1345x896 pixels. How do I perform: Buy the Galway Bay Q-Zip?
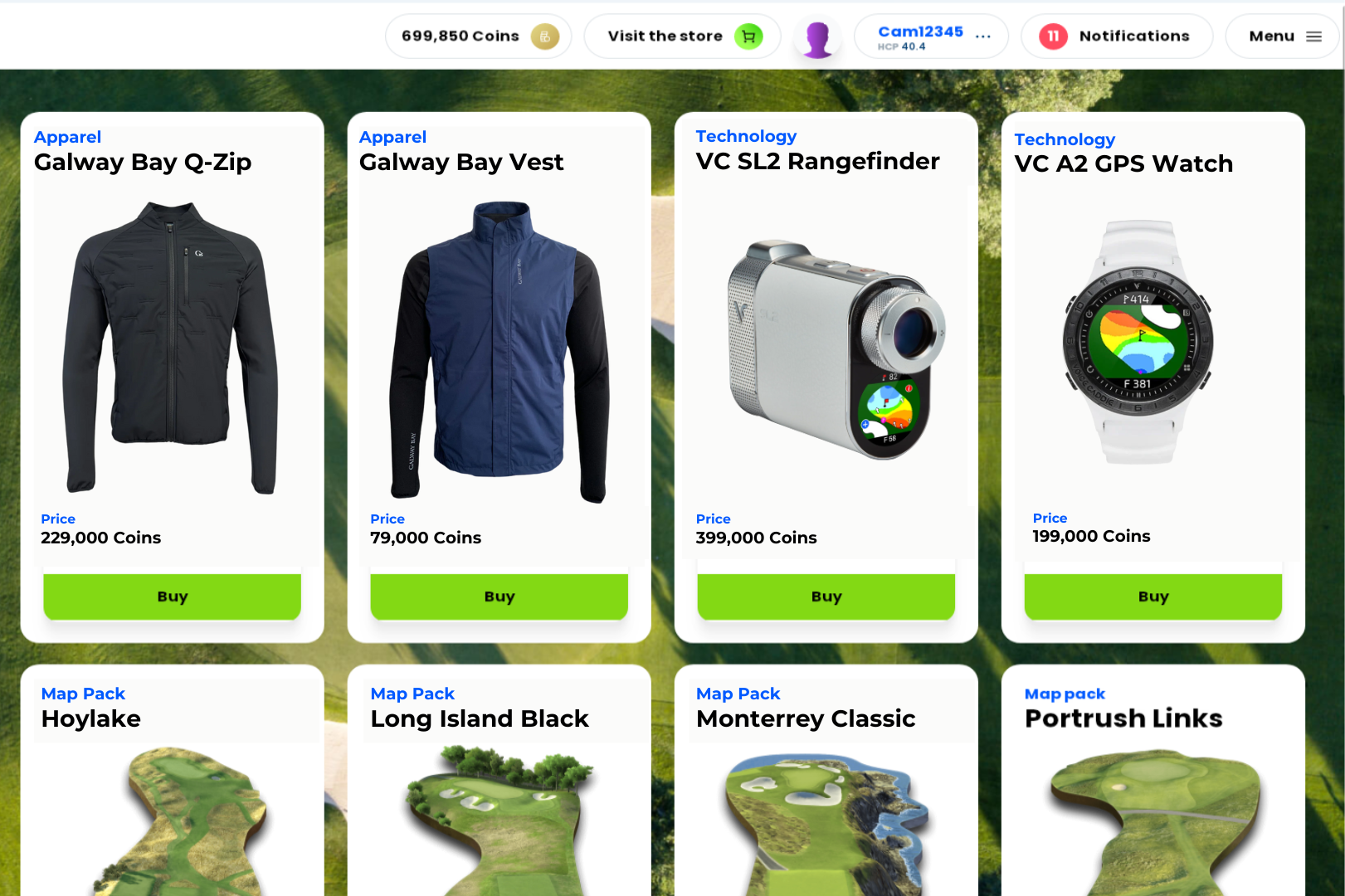tap(173, 597)
